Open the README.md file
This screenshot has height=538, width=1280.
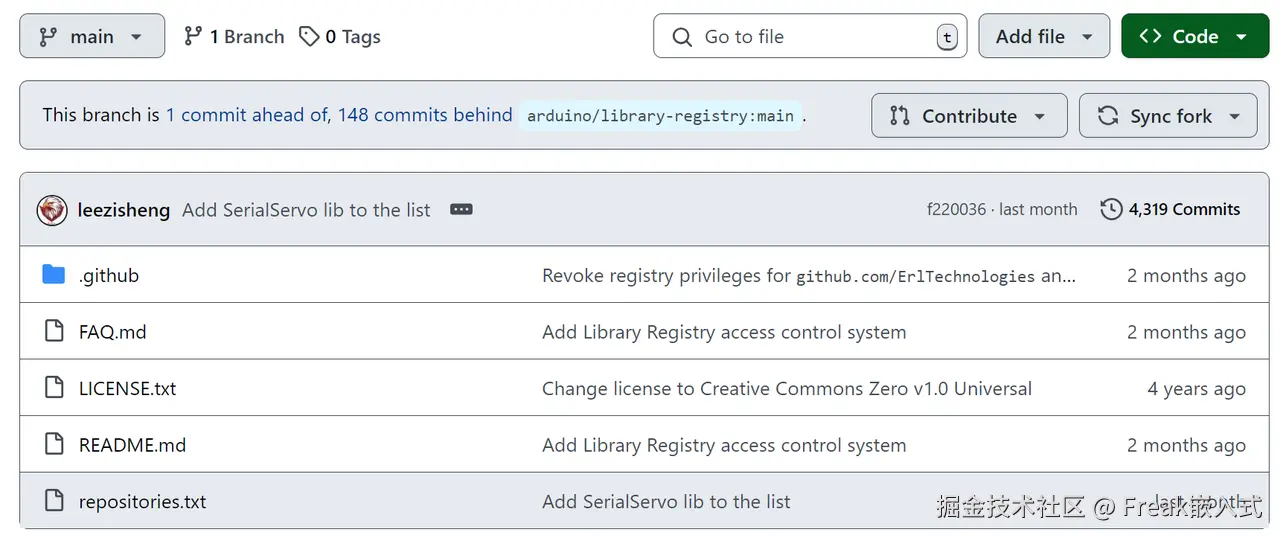click(x=132, y=445)
